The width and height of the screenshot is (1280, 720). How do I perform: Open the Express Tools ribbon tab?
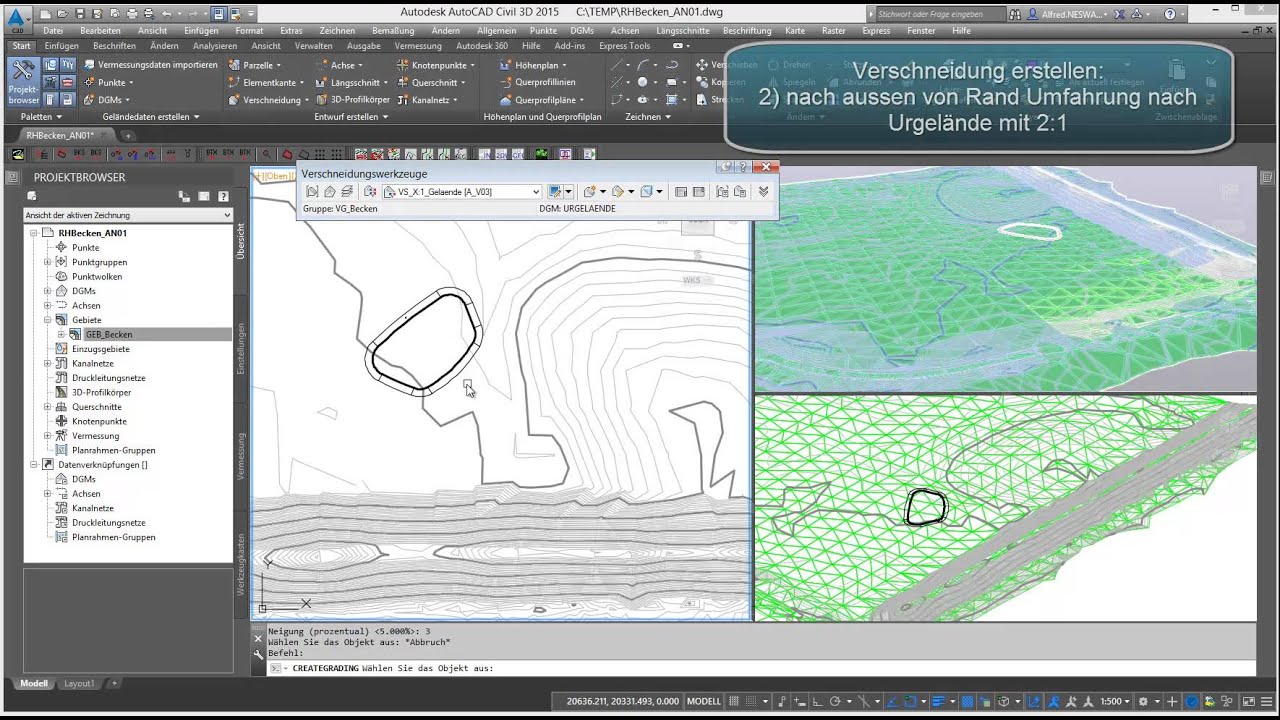click(x=625, y=46)
